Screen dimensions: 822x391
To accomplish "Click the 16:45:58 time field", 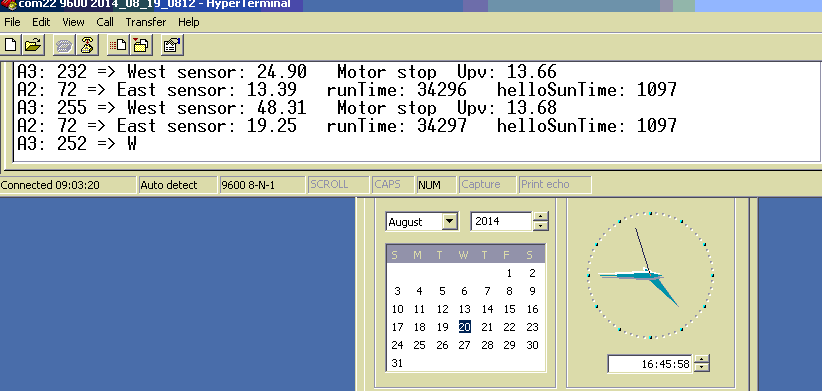I will coord(650,364).
